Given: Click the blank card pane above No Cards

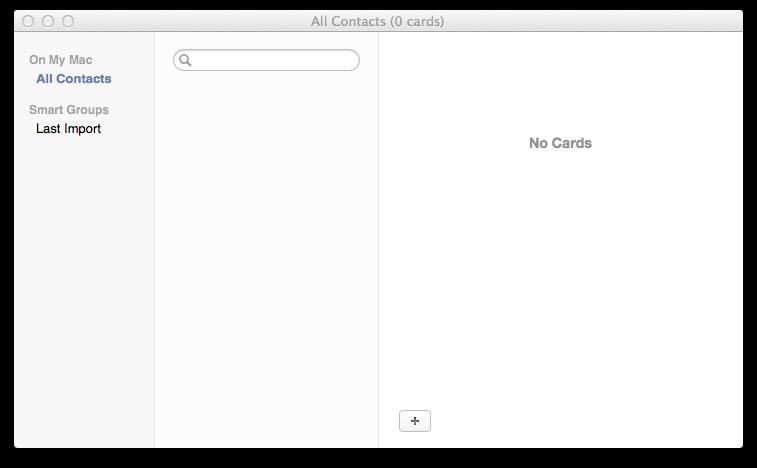Looking at the screenshot, I should pyautogui.click(x=560, y=82).
